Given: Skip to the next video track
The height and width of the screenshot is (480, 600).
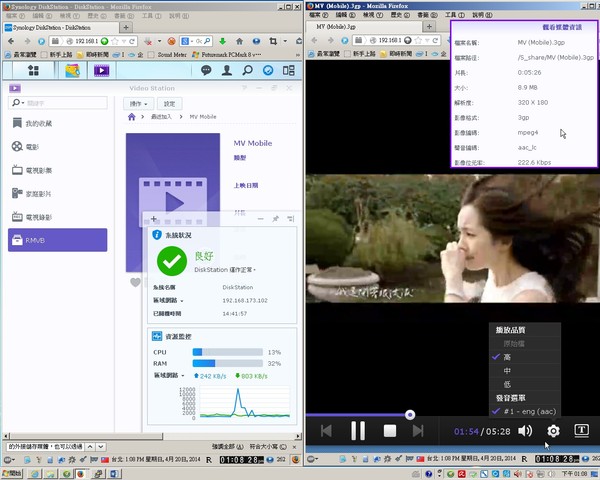Looking at the screenshot, I should point(419,431).
